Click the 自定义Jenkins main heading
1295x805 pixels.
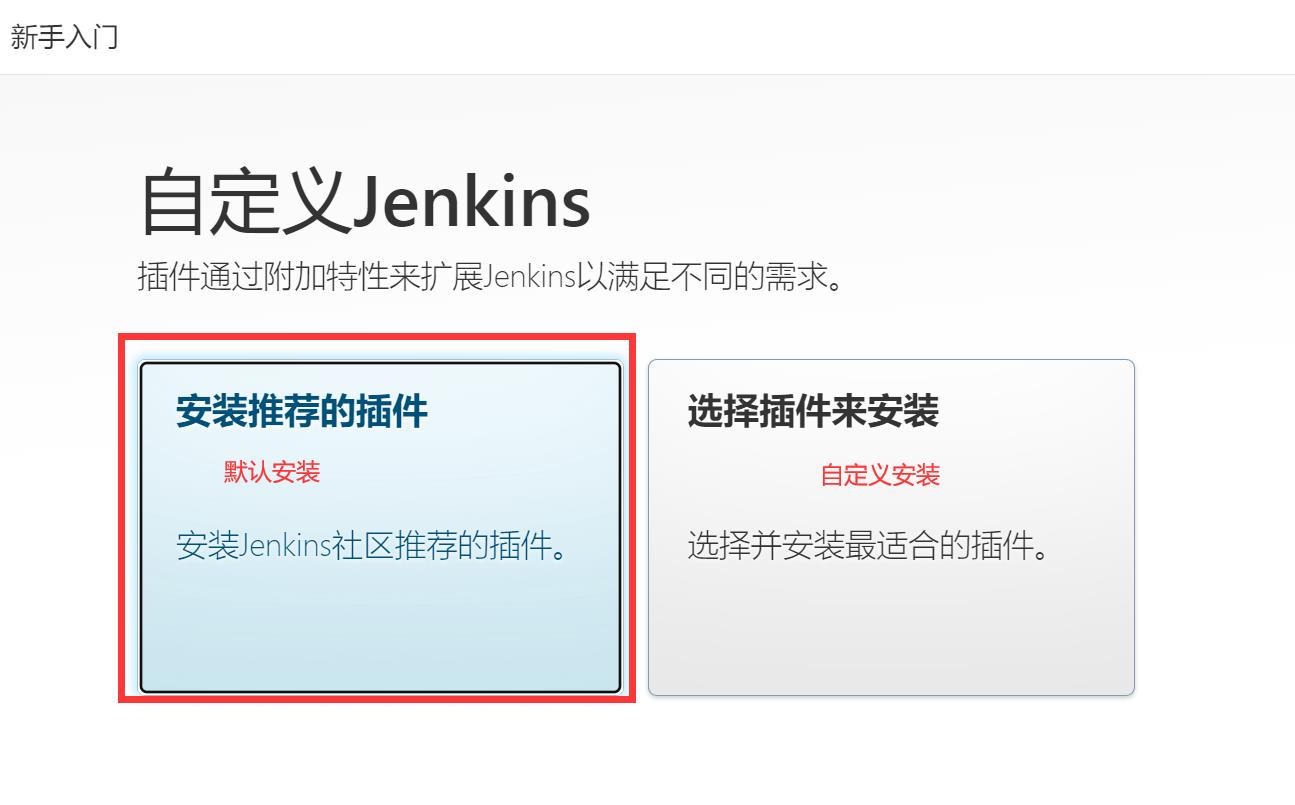point(365,202)
